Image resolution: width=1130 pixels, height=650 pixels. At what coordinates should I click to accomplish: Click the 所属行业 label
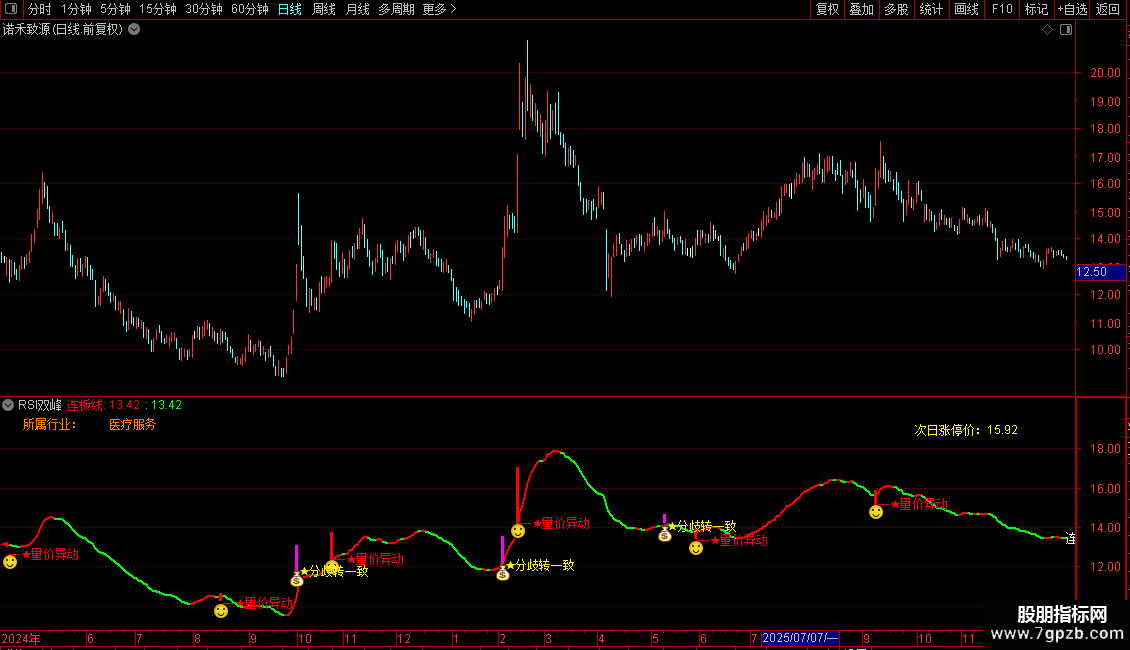49,424
